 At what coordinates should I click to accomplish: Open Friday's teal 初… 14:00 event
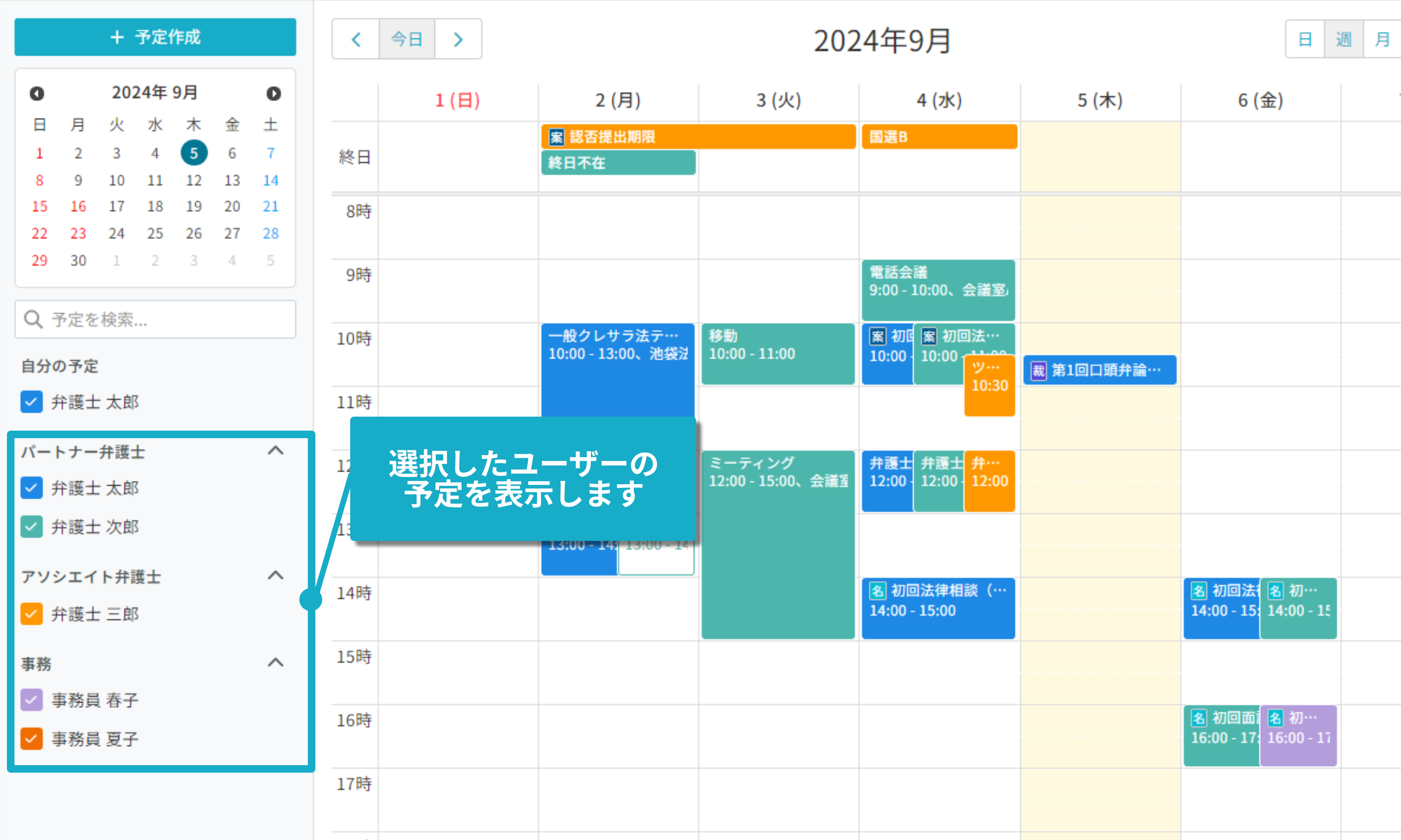pos(1299,609)
